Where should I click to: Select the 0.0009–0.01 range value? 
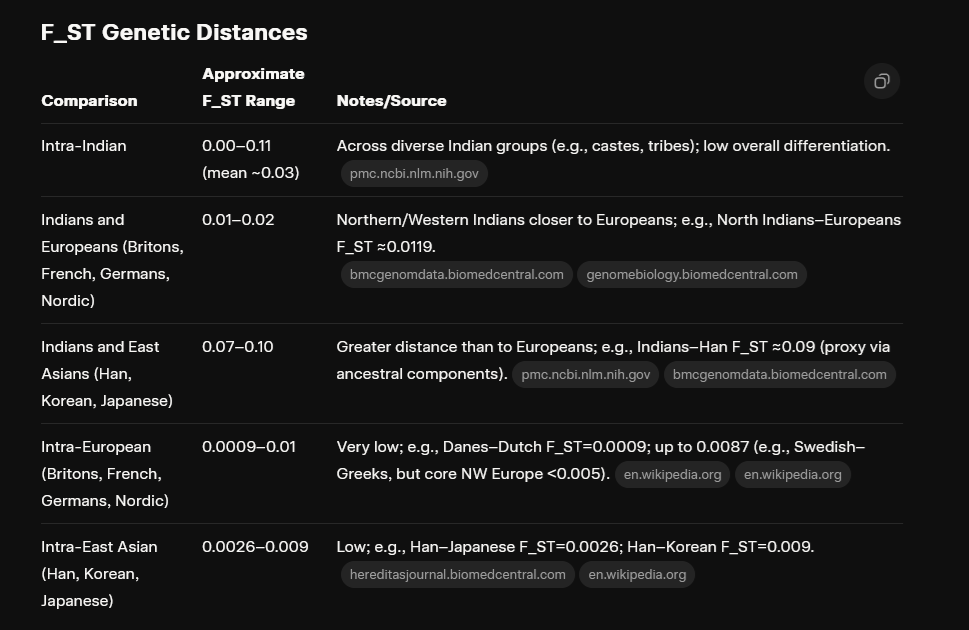248,447
